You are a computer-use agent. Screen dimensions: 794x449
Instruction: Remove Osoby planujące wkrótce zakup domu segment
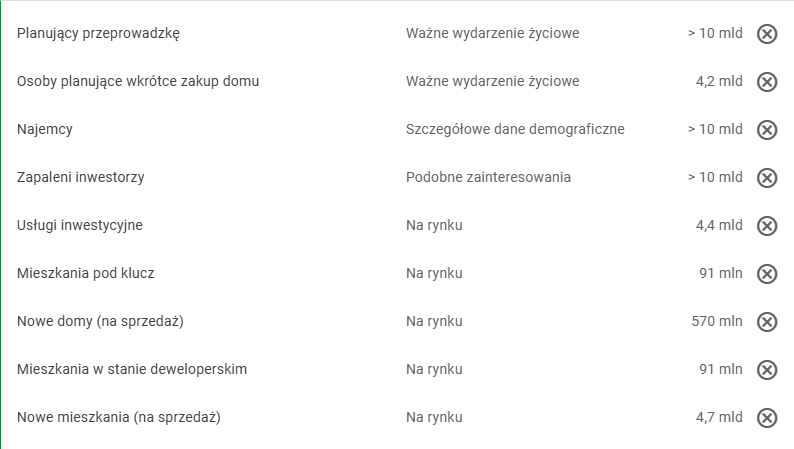coord(767,82)
